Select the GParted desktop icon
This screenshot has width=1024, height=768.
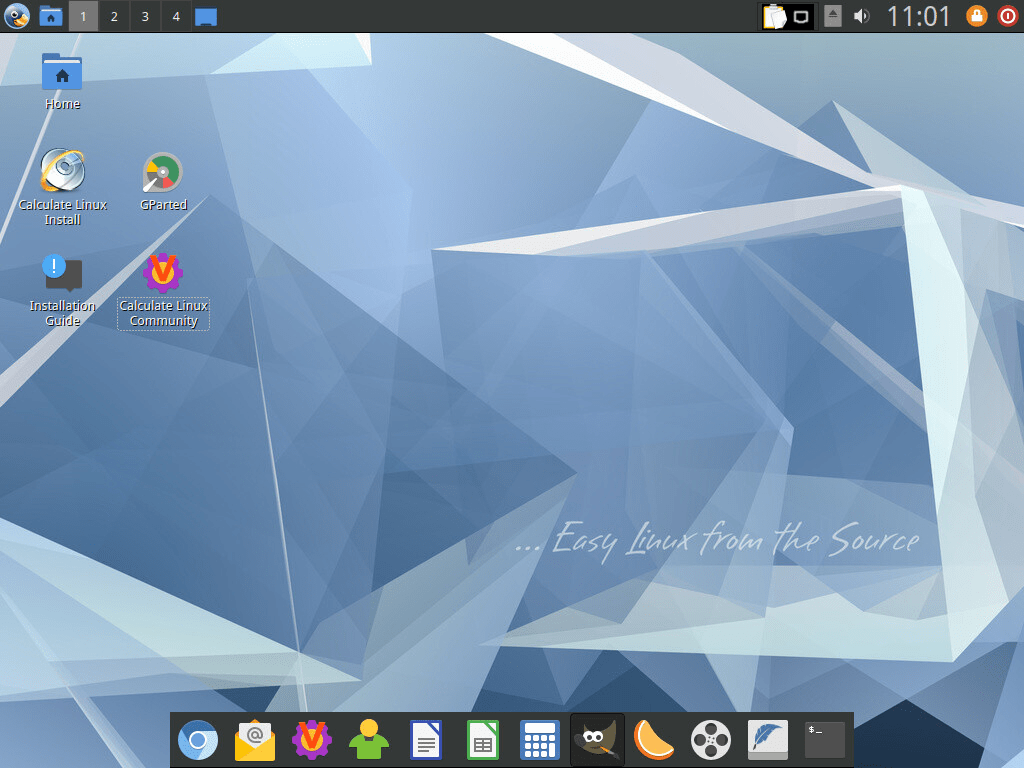pos(163,182)
